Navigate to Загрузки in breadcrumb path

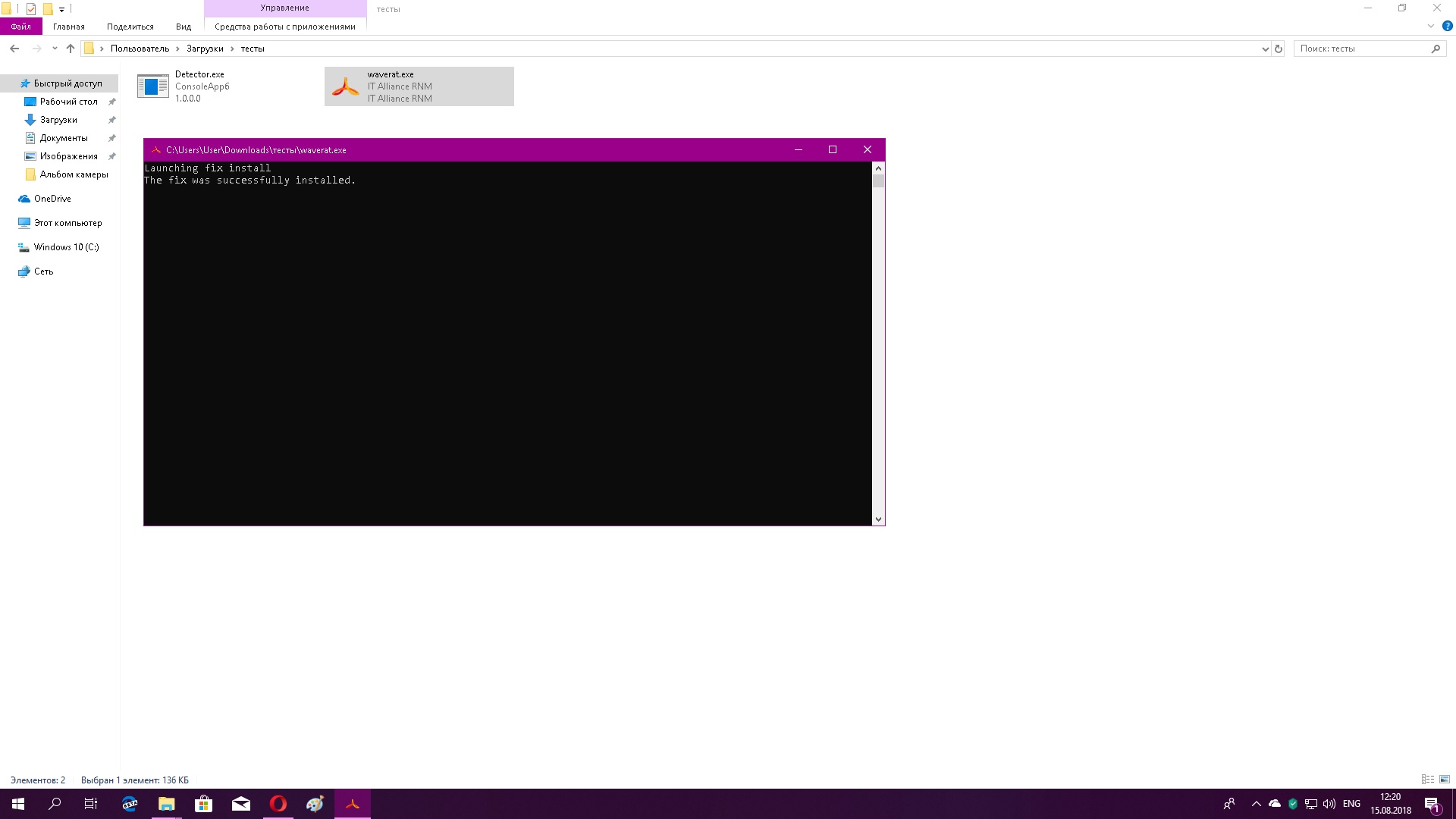(205, 49)
